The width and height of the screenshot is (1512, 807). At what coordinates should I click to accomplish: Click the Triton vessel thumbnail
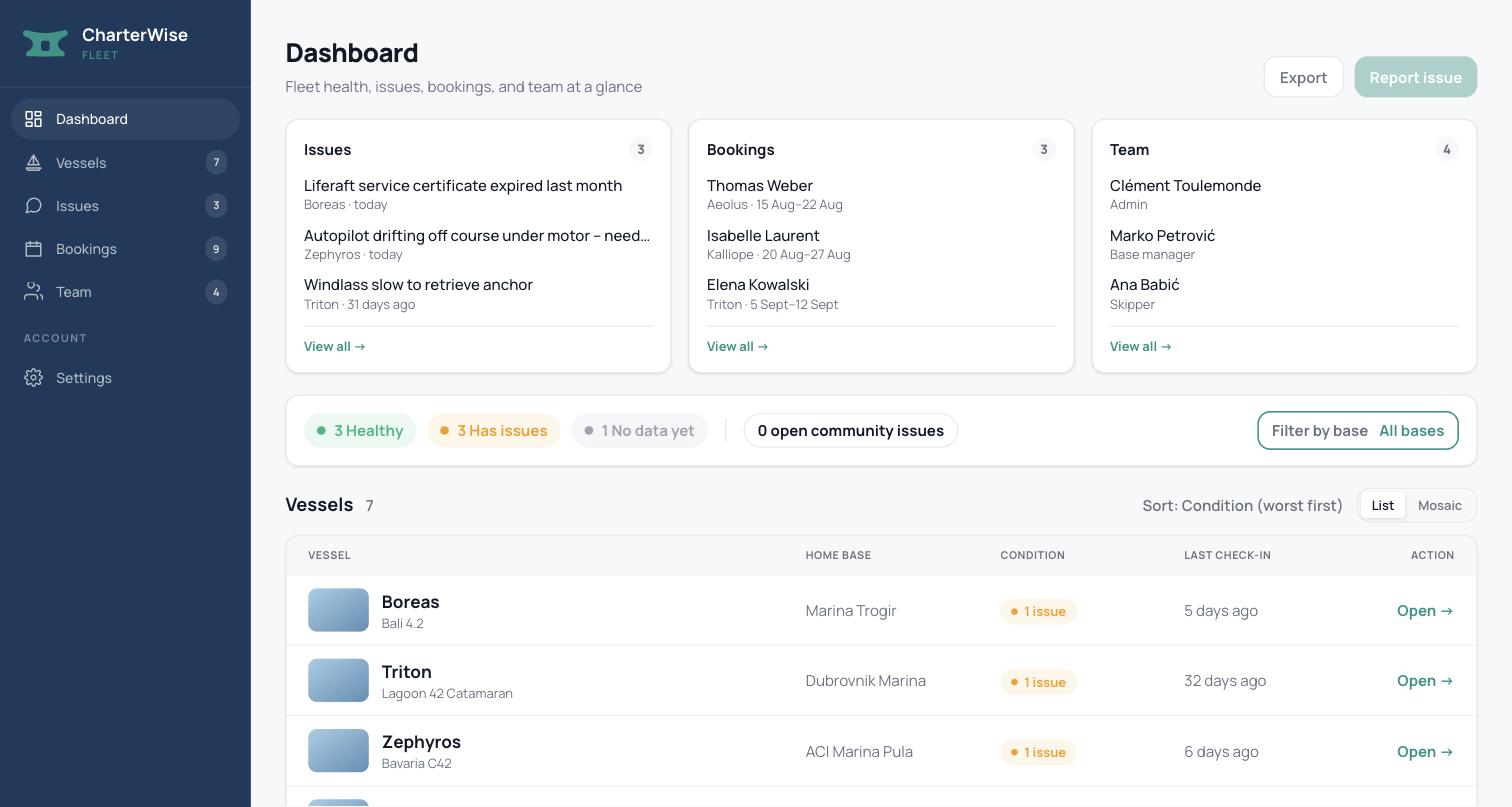(x=338, y=680)
